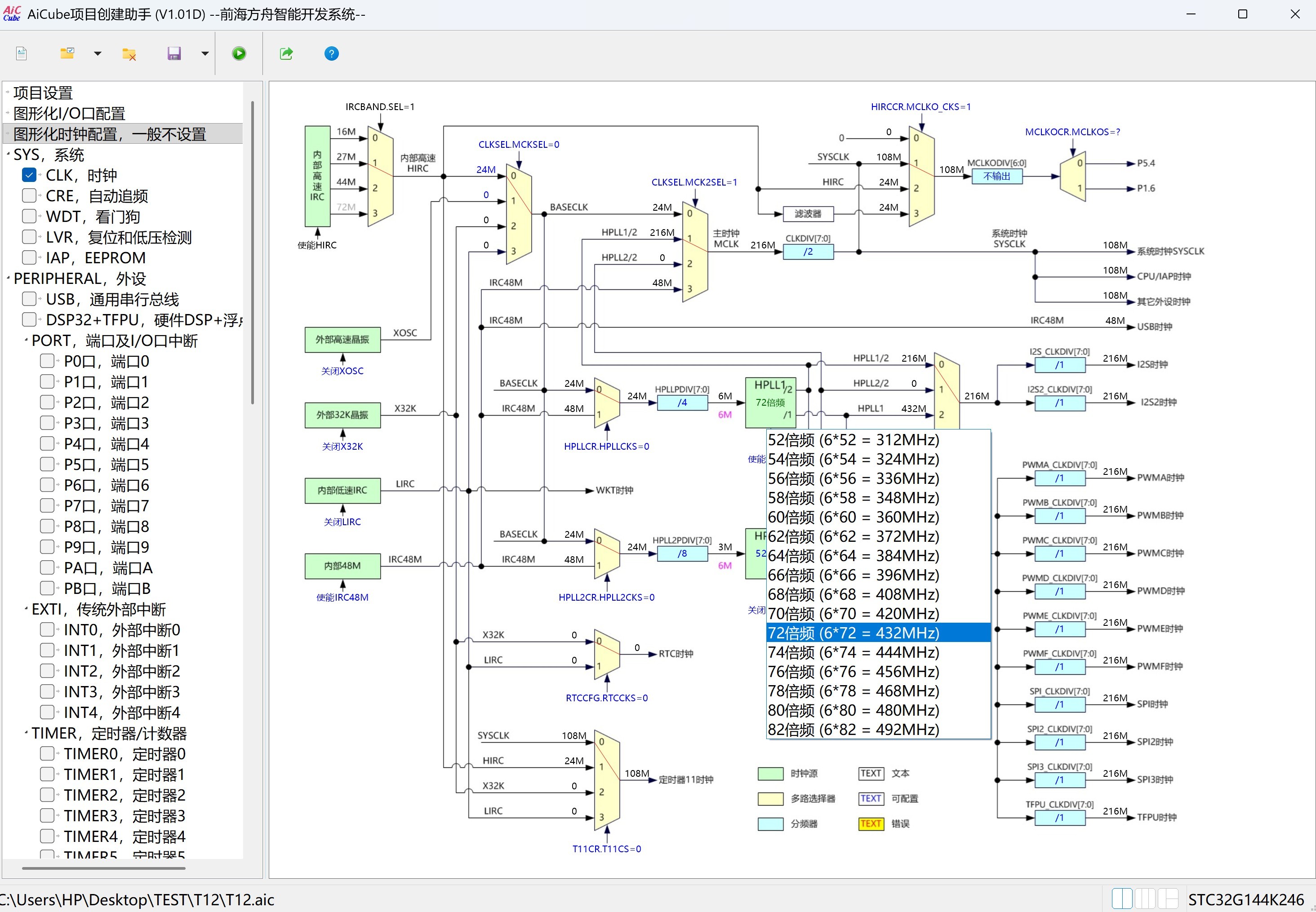Choose 80倍频 (6*80 = 480MHz) option

coord(853,710)
